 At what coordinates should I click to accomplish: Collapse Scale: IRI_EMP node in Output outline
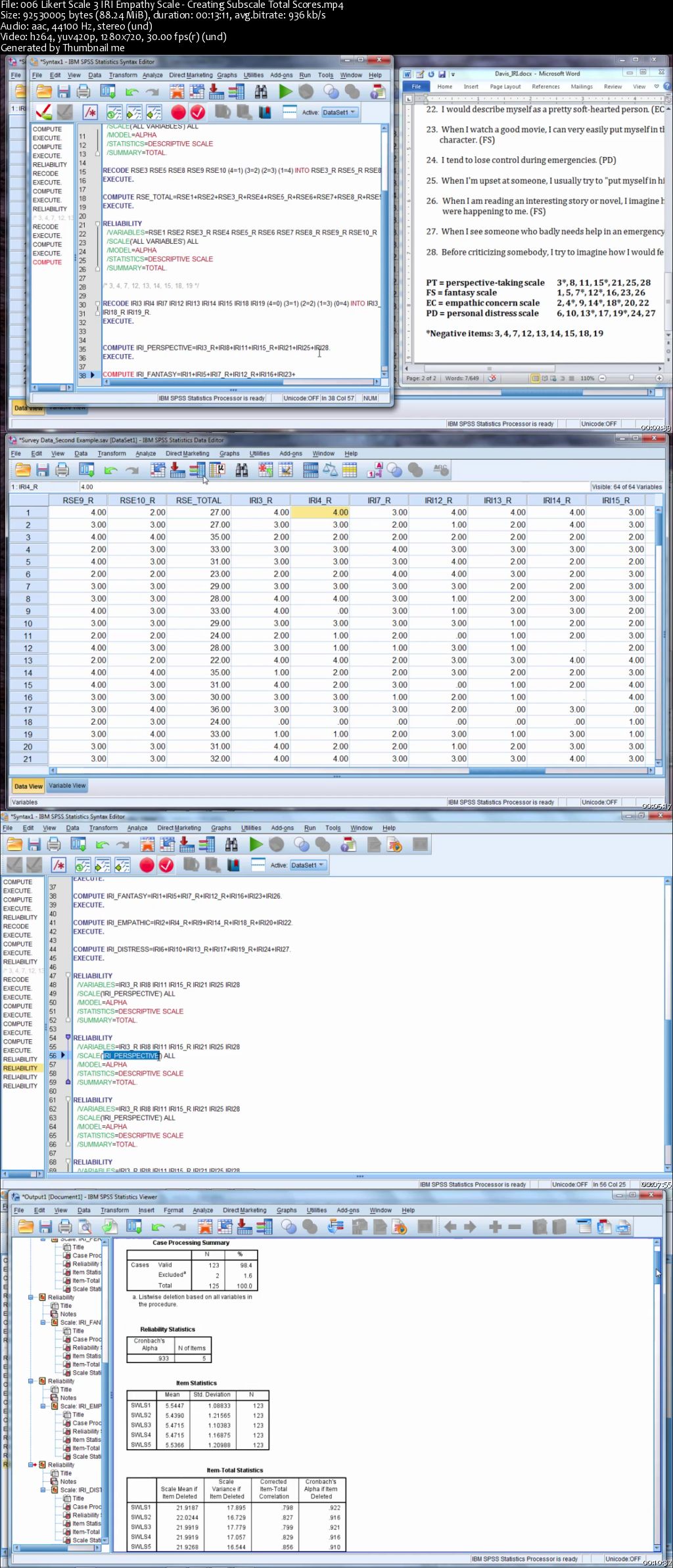(43, 1406)
